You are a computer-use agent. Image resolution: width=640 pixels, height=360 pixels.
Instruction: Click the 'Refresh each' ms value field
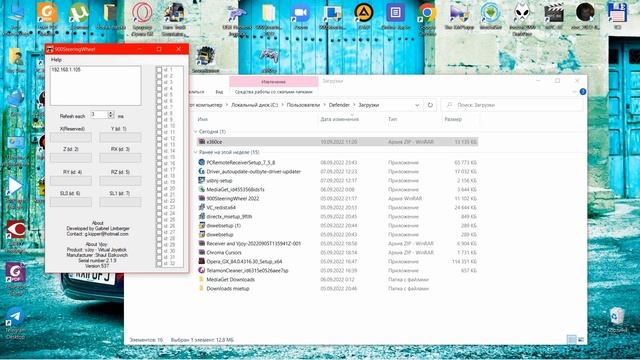coord(99,115)
